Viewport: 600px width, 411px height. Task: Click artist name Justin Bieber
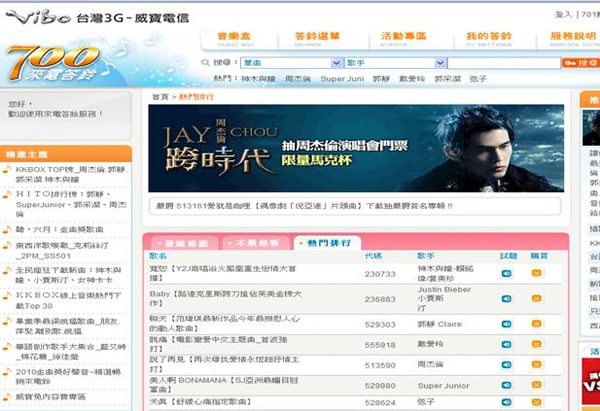(x=444, y=289)
